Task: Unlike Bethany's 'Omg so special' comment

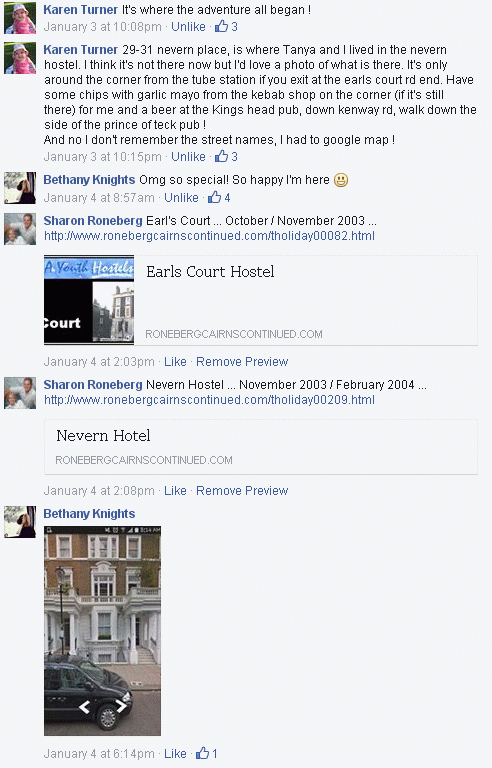Action: [x=181, y=197]
